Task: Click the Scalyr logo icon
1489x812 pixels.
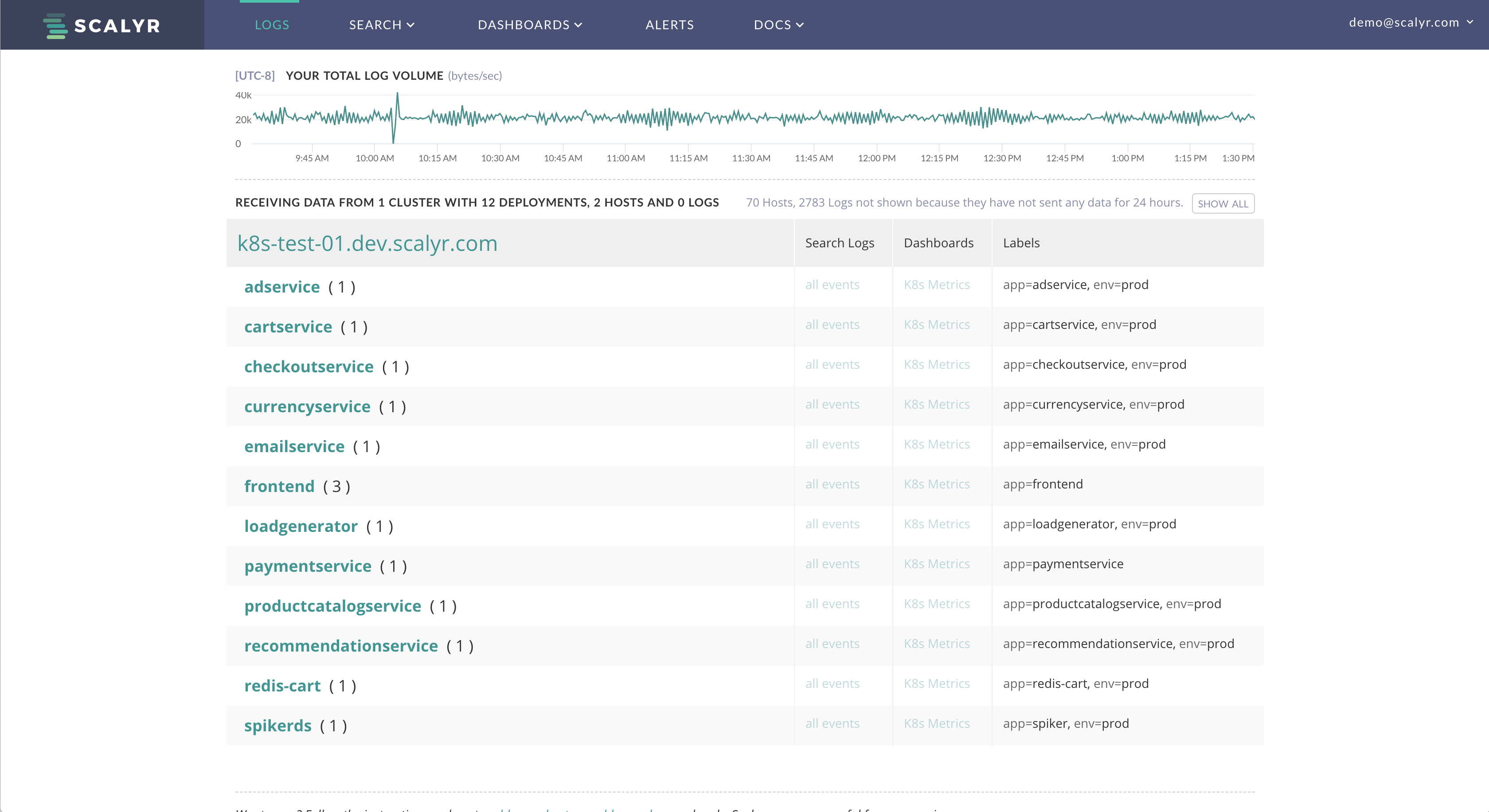Action: tap(55, 25)
